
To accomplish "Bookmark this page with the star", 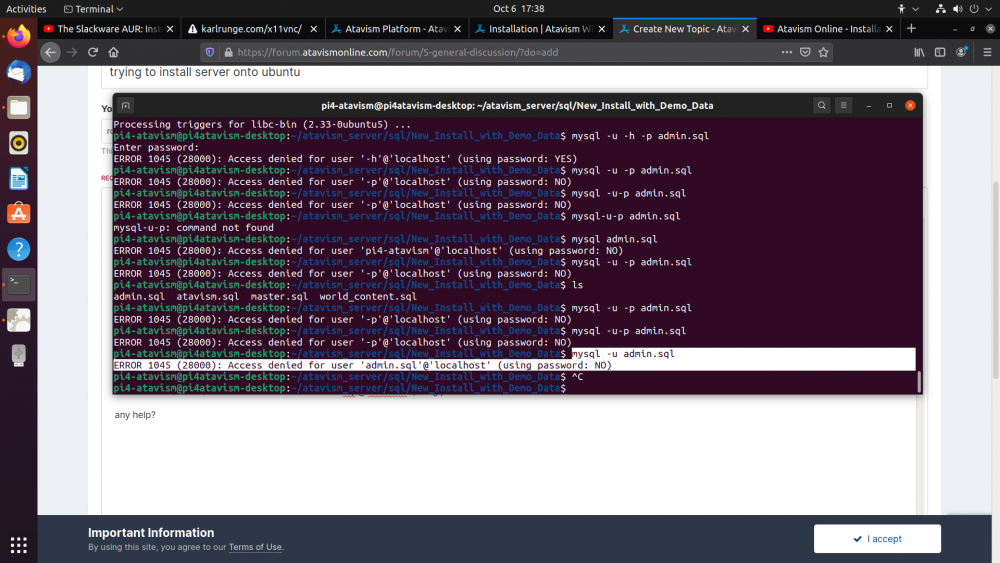I will click(x=823, y=52).
